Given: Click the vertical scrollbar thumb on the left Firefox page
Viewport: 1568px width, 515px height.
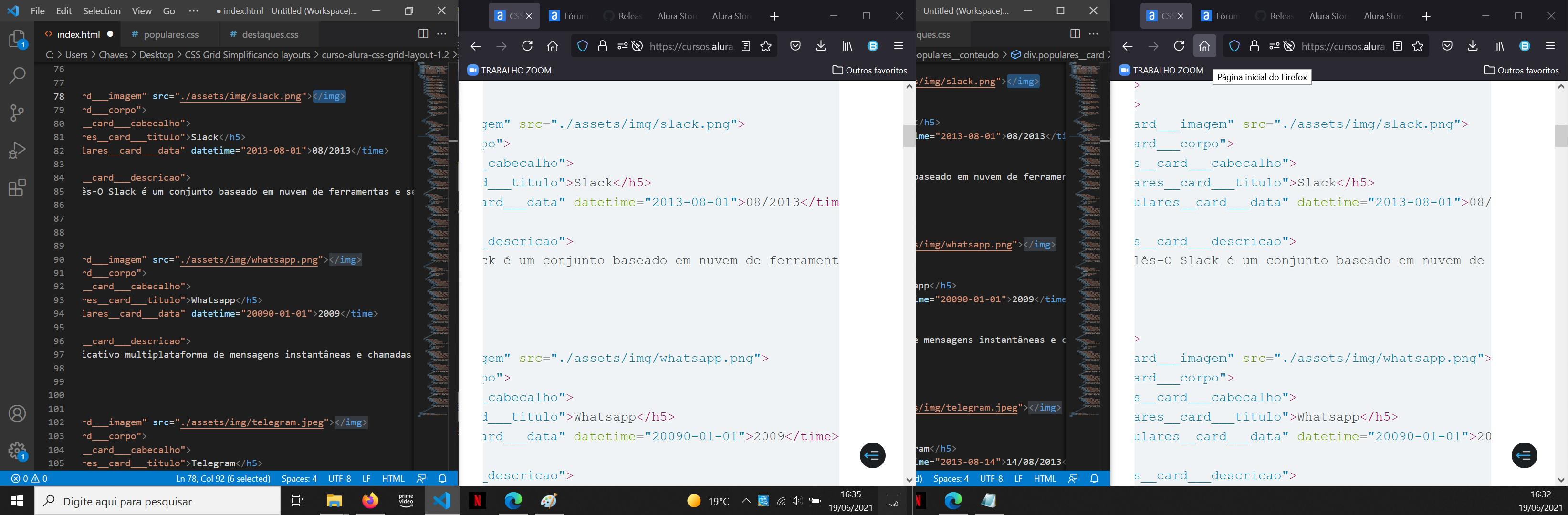Looking at the screenshot, I should coord(909,136).
